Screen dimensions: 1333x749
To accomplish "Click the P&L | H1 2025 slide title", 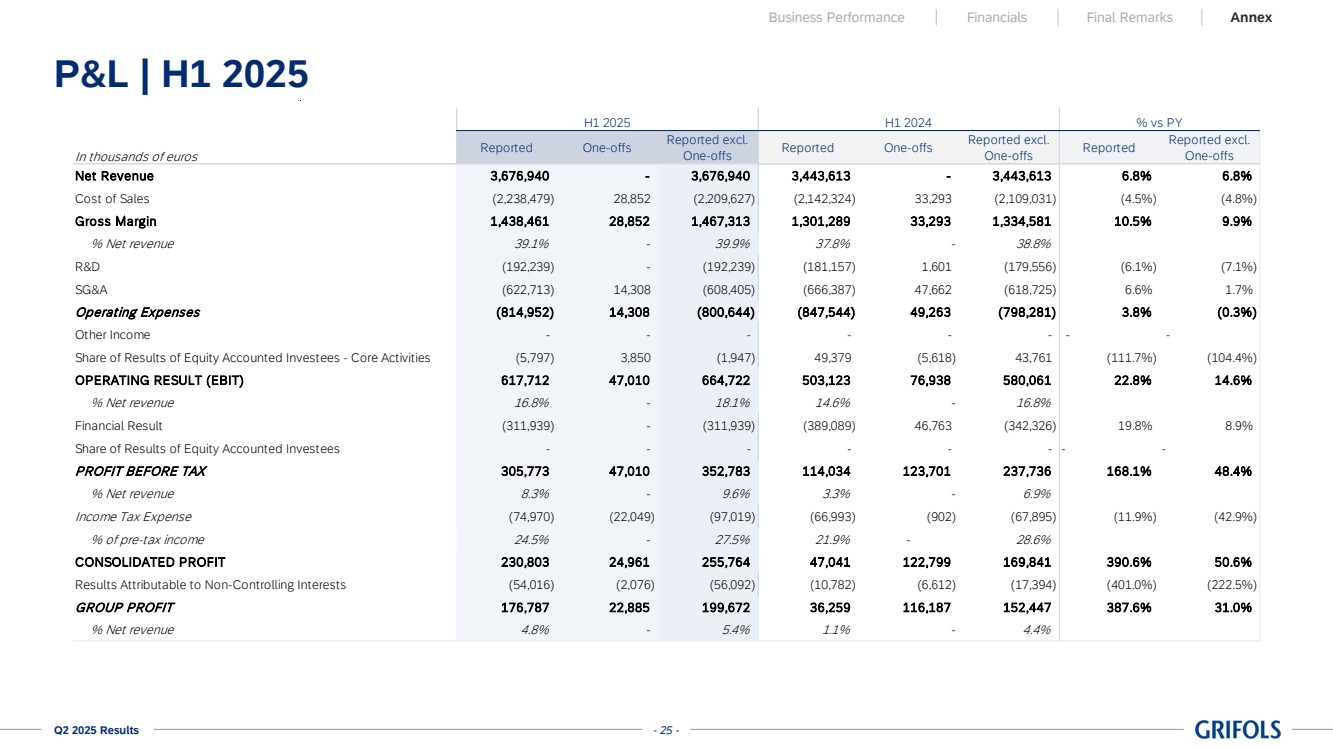I will 181,75.
